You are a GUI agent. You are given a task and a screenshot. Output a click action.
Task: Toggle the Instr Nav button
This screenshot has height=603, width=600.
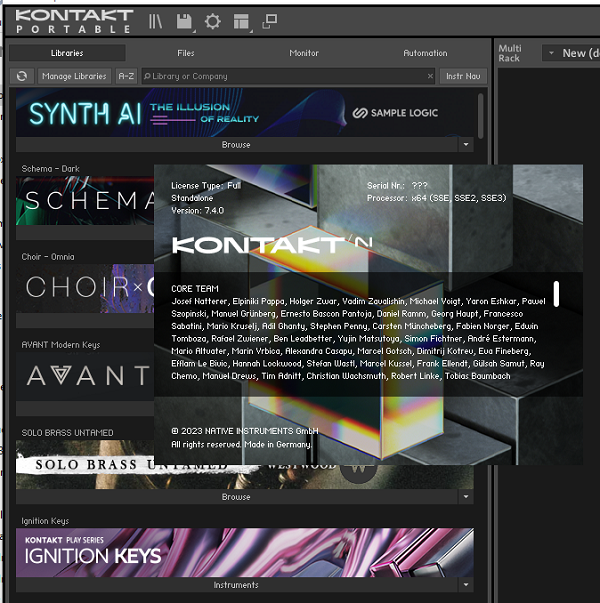click(x=463, y=76)
